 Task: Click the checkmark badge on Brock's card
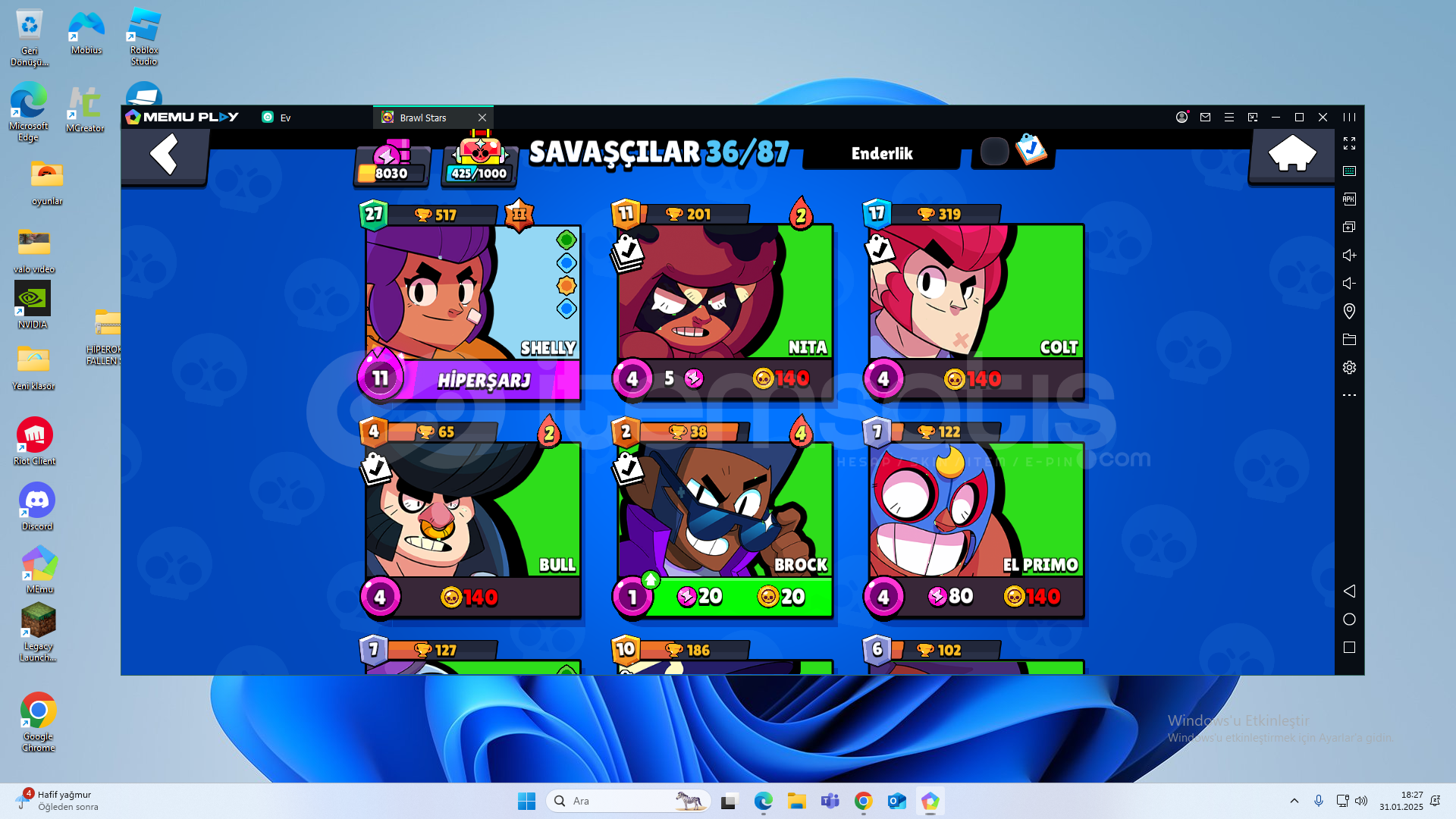[x=627, y=468]
